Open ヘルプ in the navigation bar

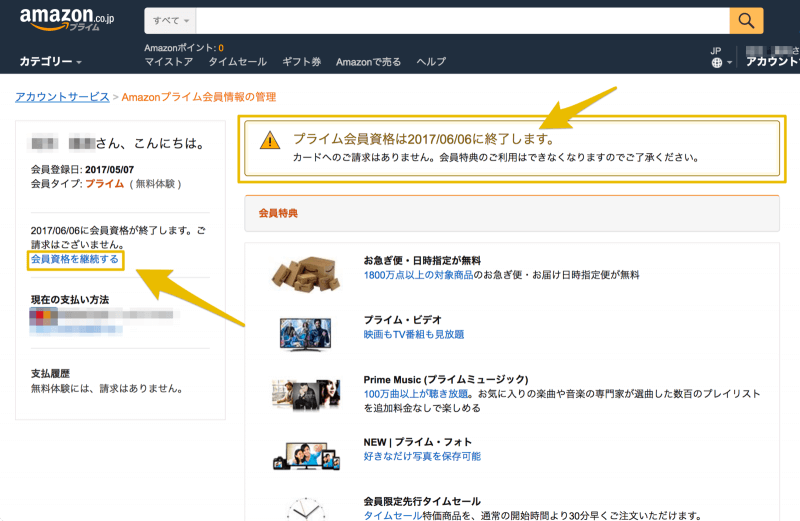(x=431, y=62)
